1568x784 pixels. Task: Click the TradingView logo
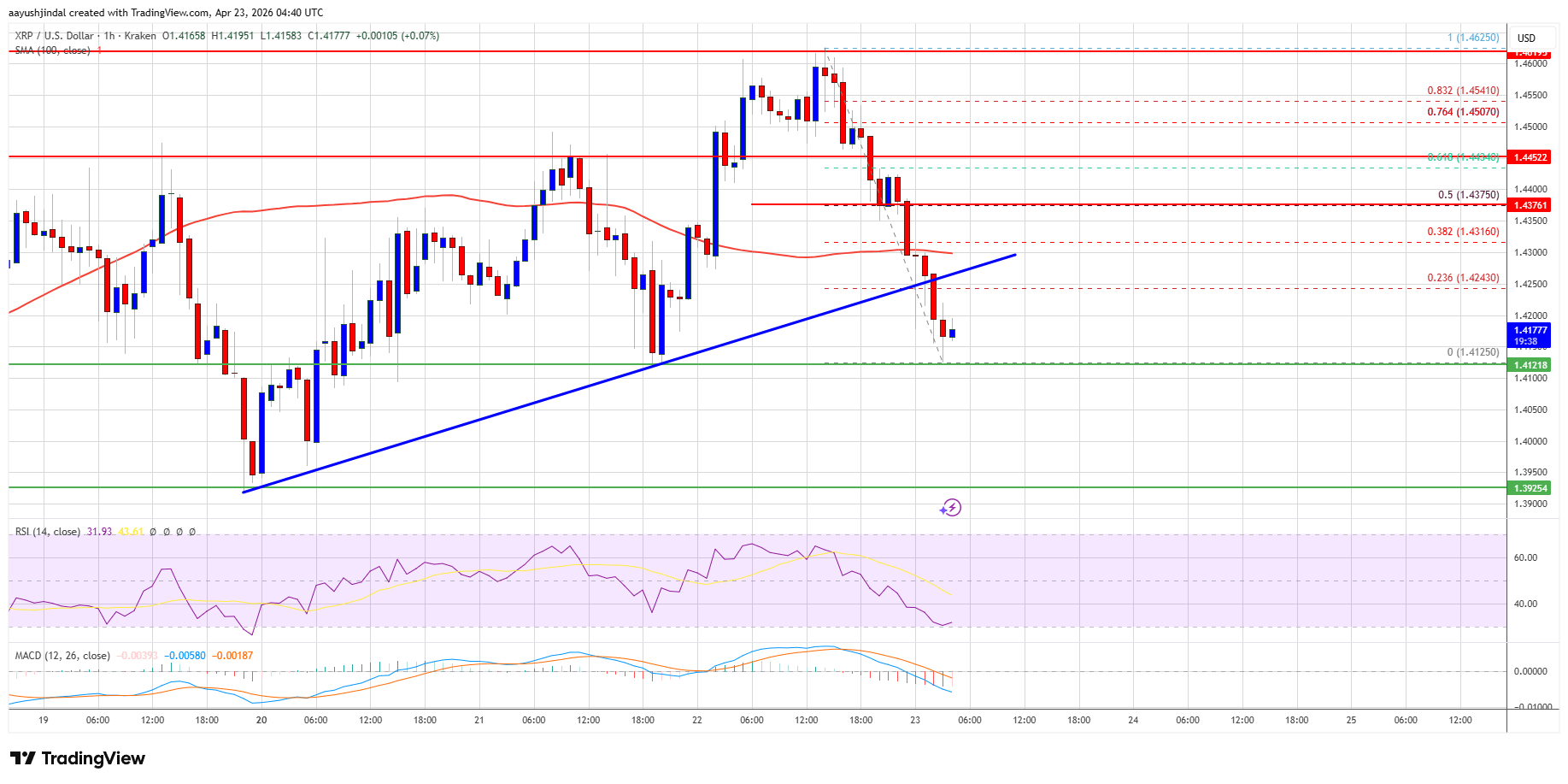click(78, 758)
